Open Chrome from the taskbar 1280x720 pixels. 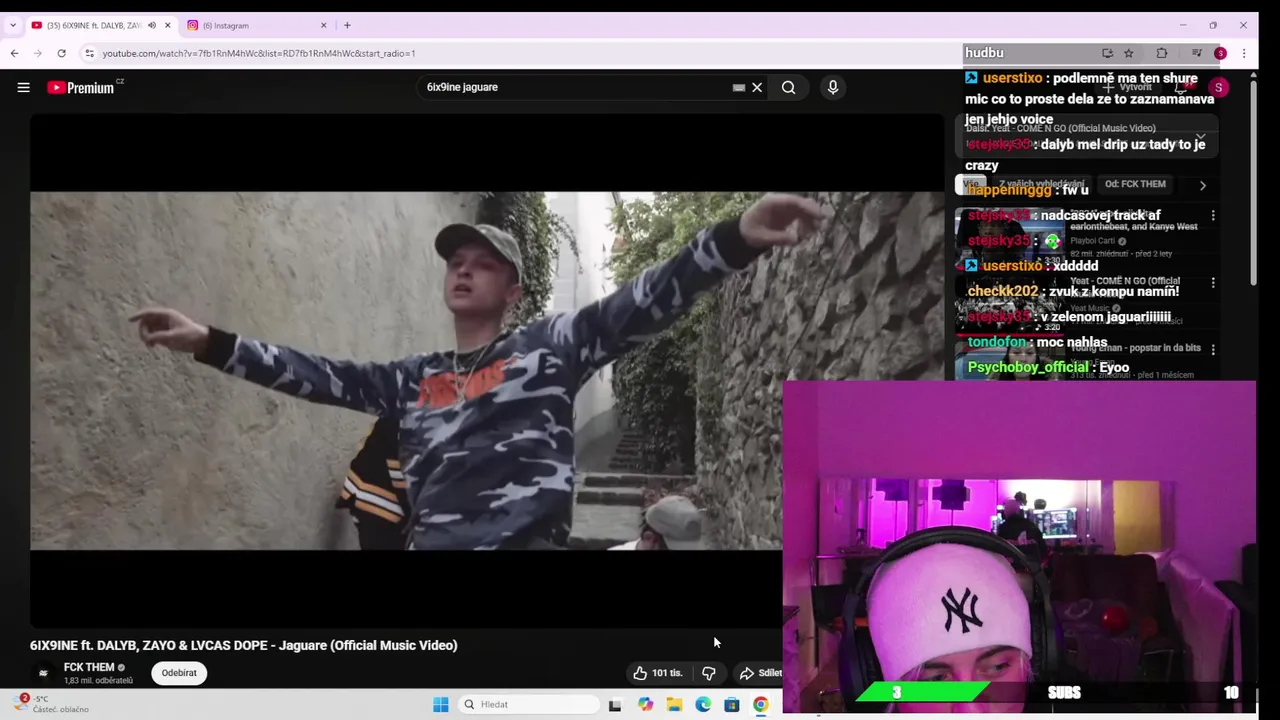pos(761,704)
